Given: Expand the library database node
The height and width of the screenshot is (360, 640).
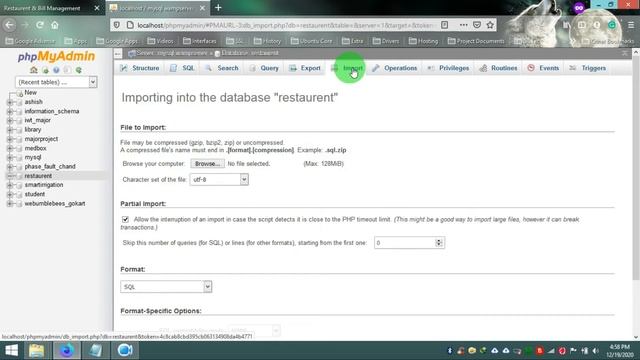Looking at the screenshot, I should (x=10, y=130).
